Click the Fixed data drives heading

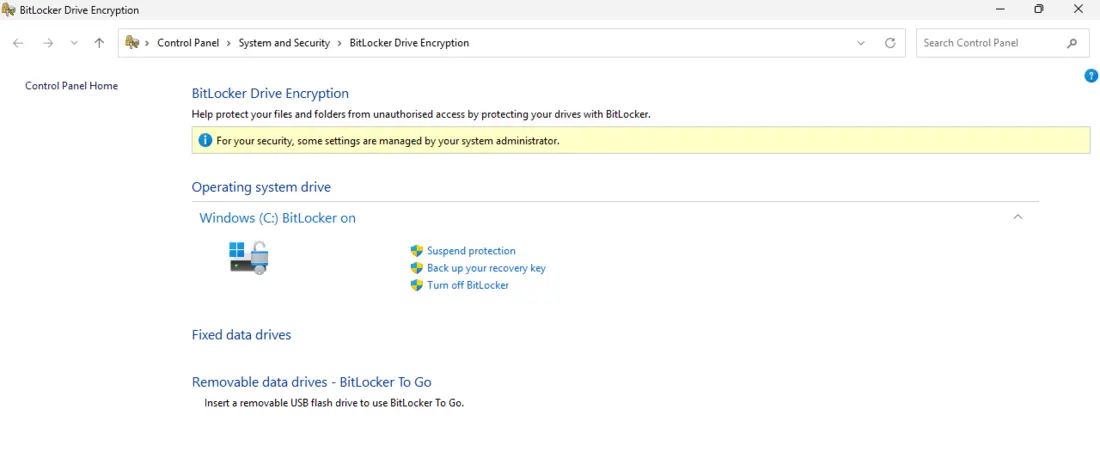coord(241,335)
